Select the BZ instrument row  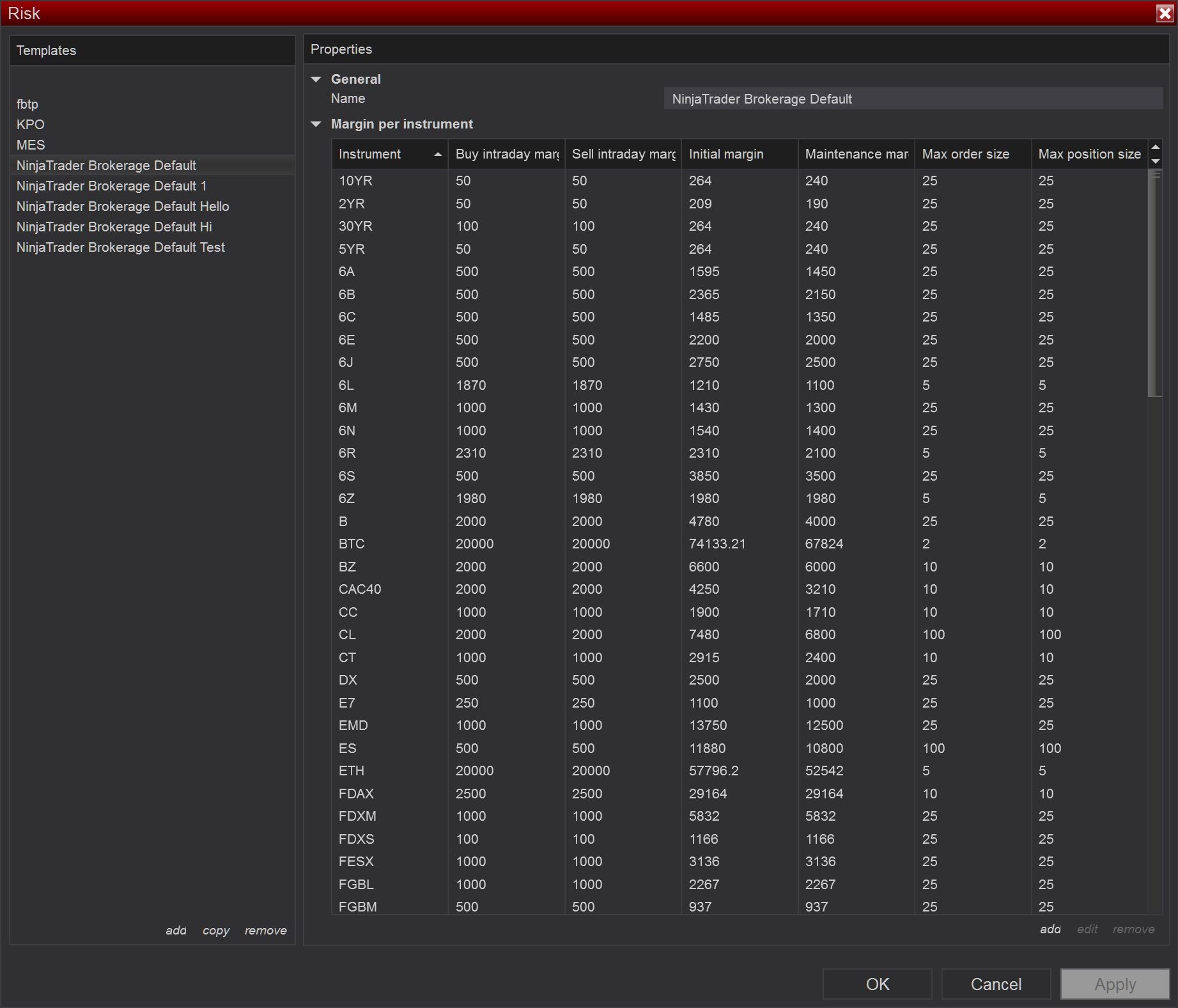point(740,567)
